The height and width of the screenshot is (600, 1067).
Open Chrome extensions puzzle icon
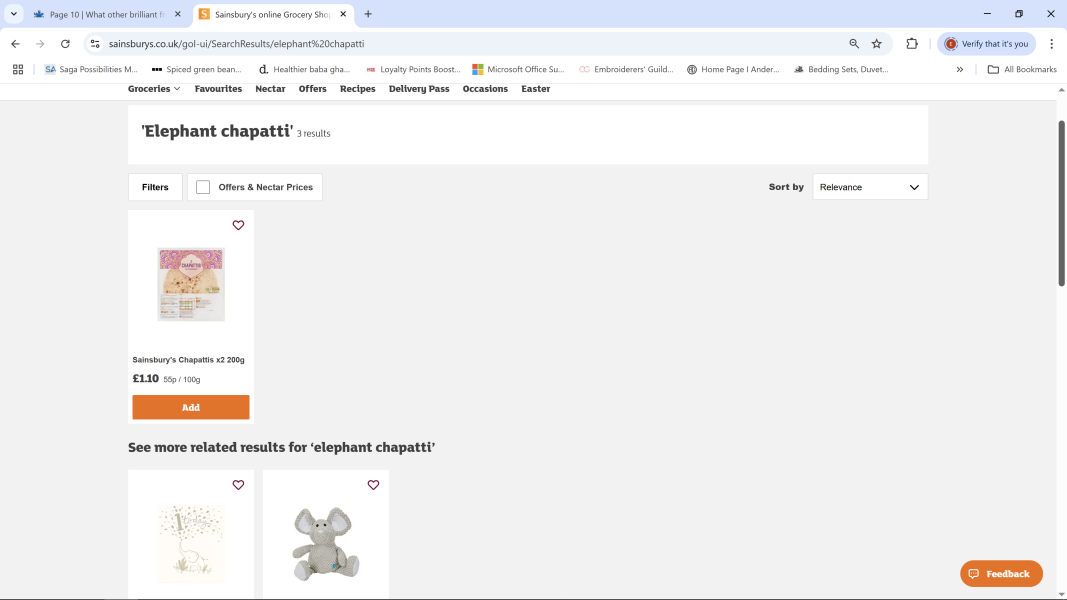(912, 44)
